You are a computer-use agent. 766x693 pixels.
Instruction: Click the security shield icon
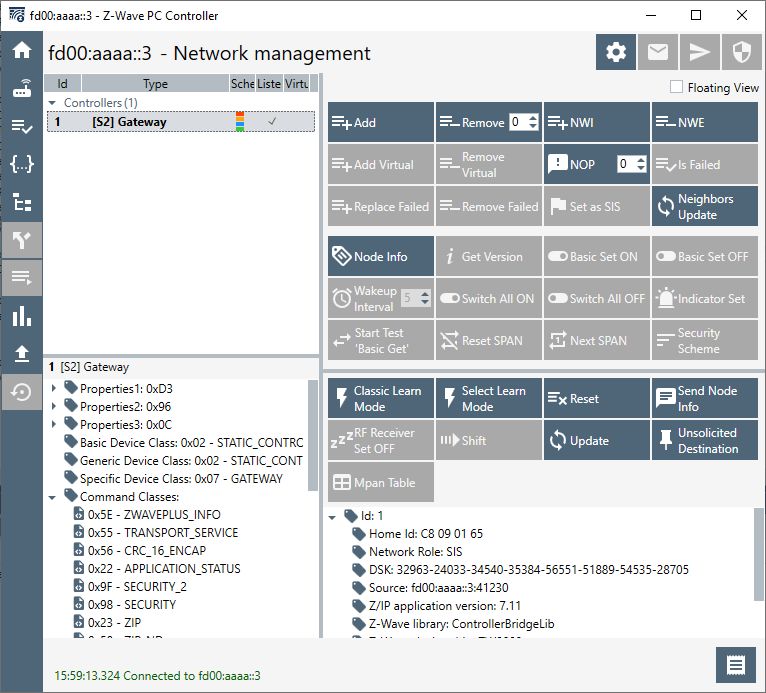(742, 52)
